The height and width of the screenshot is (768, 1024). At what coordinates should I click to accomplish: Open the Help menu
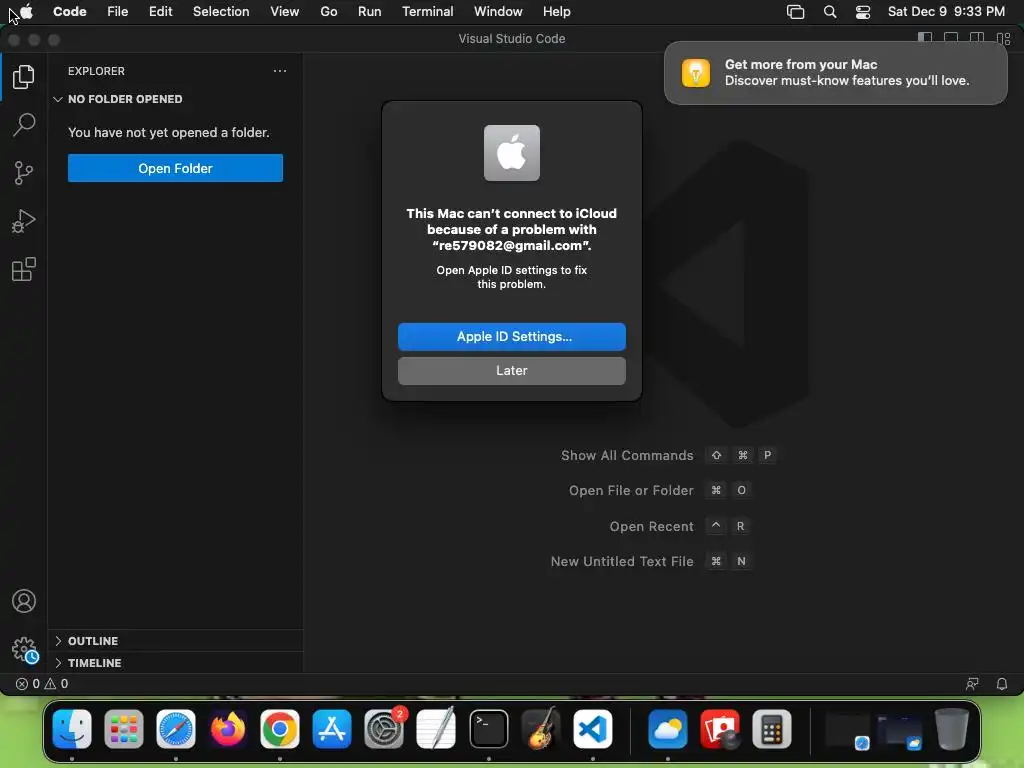click(x=556, y=11)
